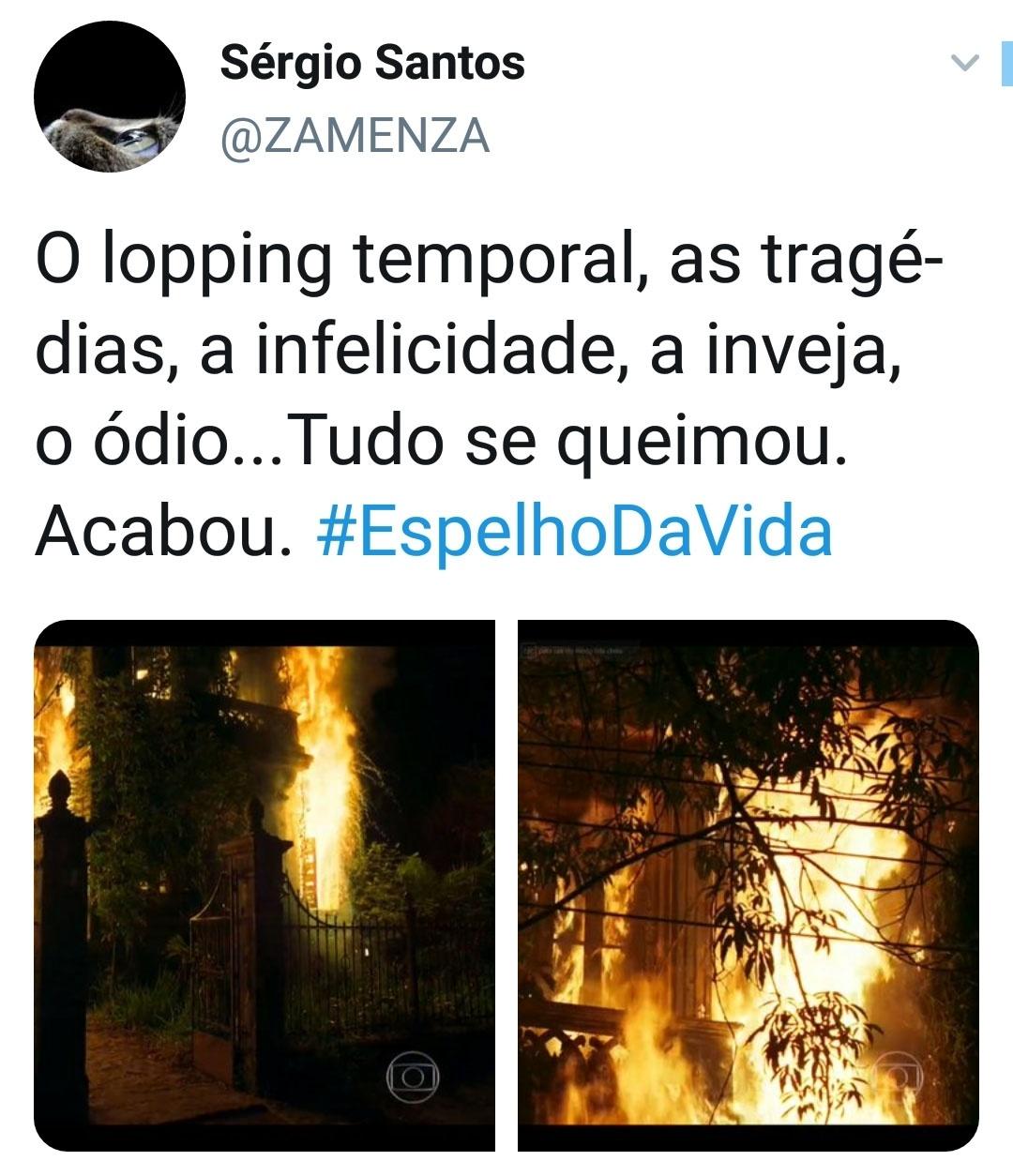Open the burning gate photo on left
This screenshot has height=1176, width=1013.
click(x=265, y=885)
